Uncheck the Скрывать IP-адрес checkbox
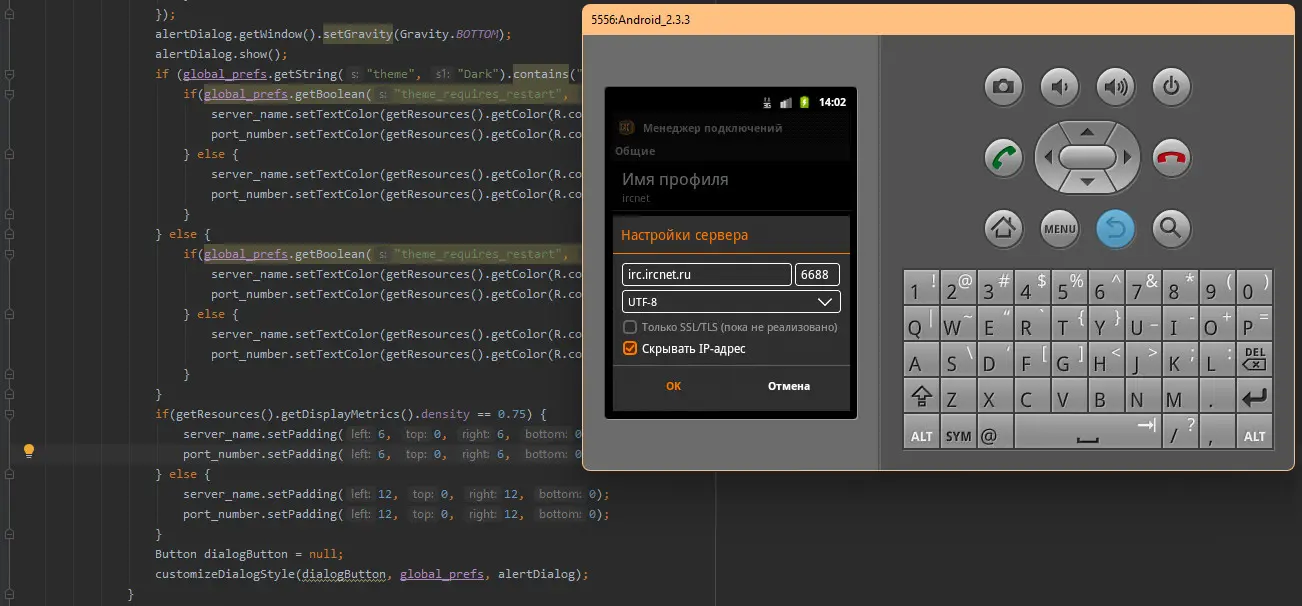The image size is (1302, 606). pos(630,348)
